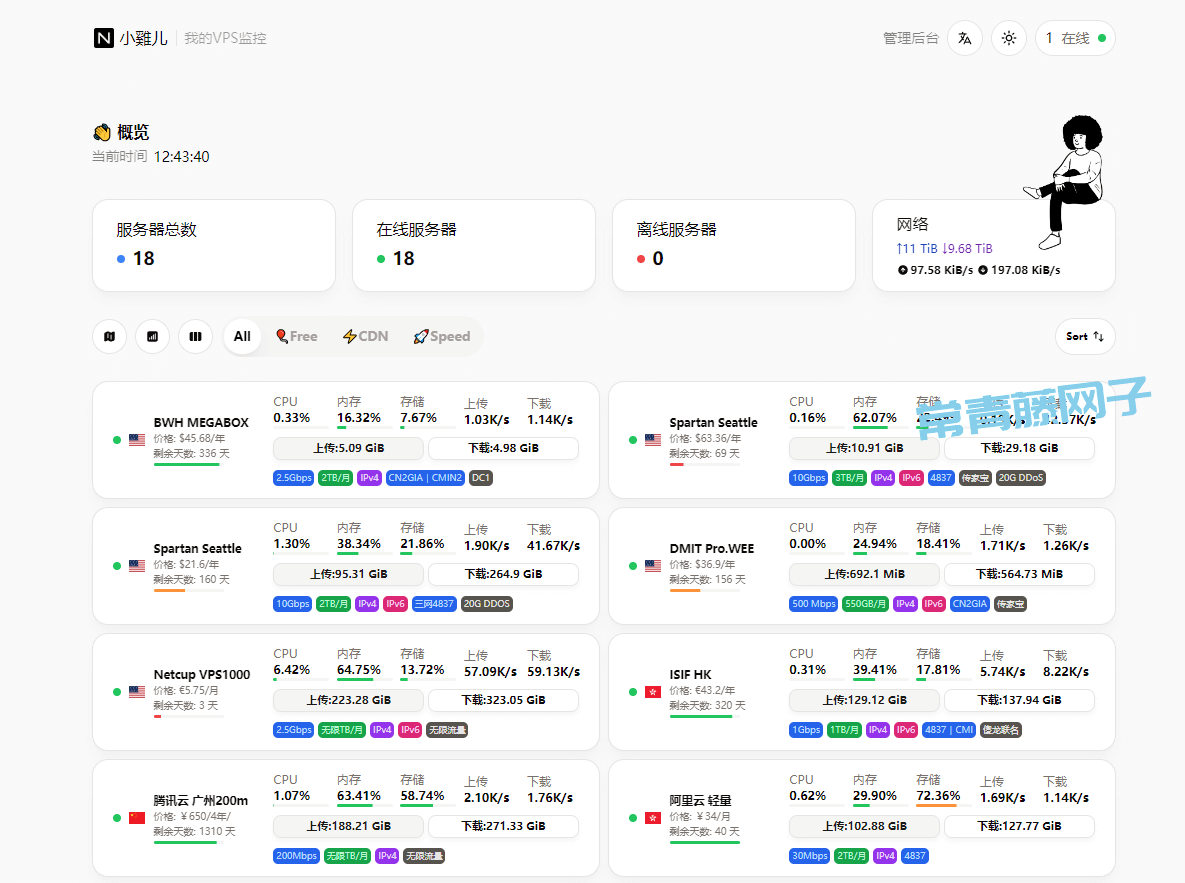1185x883 pixels.
Task: Click the 3TB/月 tag
Action: (849, 478)
